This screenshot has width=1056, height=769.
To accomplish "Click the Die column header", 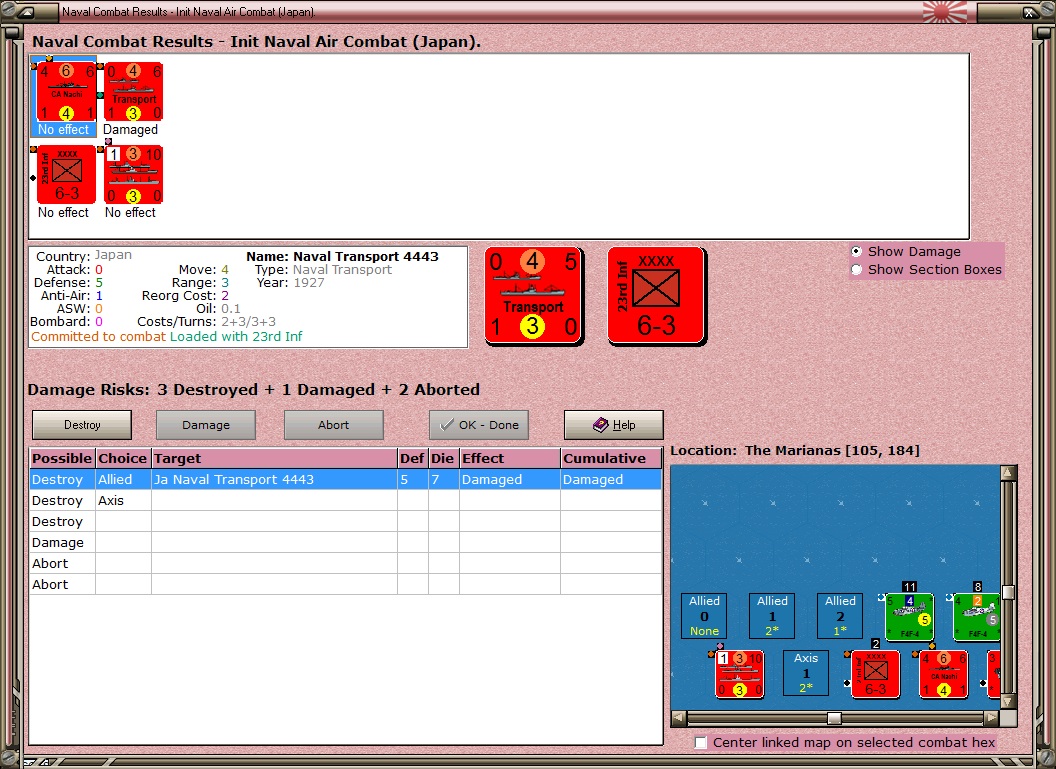I will [442, 458].
